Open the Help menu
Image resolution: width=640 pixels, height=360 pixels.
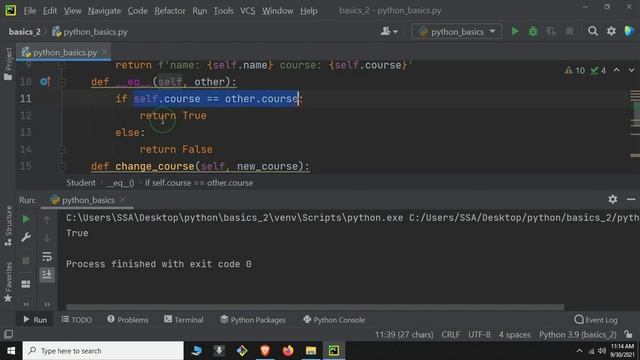click(x=309, y=11)
